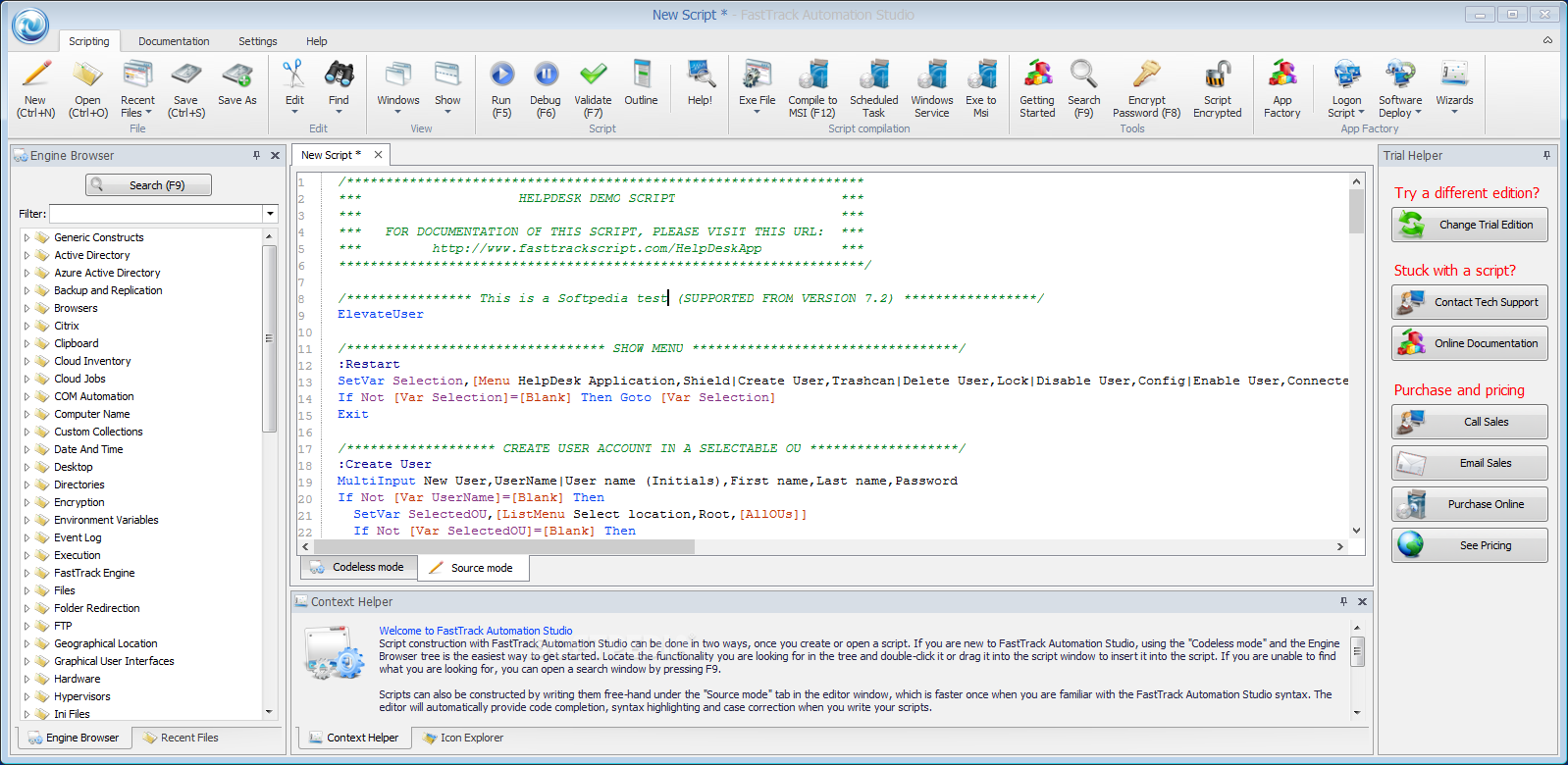The width and height of the screenshot is (1568, 765).
Task: Click the editor vertical scrollbar thumb
Action: (x=1356, y=211)
